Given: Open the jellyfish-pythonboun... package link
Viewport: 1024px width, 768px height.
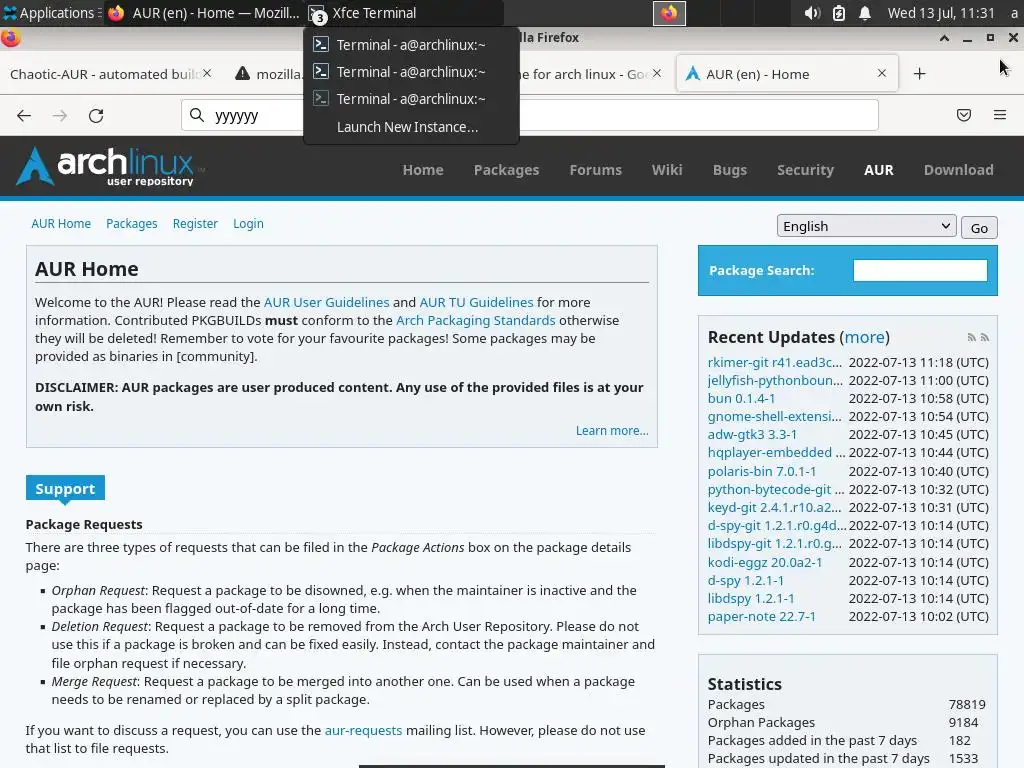Looking at the screenshot, I should coord(775,380).
